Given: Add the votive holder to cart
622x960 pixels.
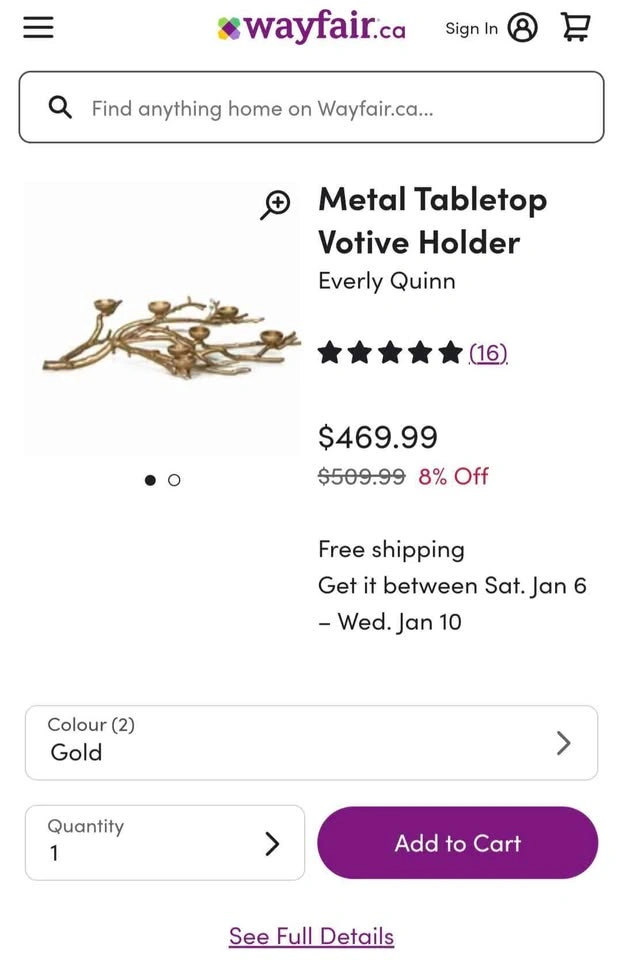Looking at the screenshot, I should point(457,843).
